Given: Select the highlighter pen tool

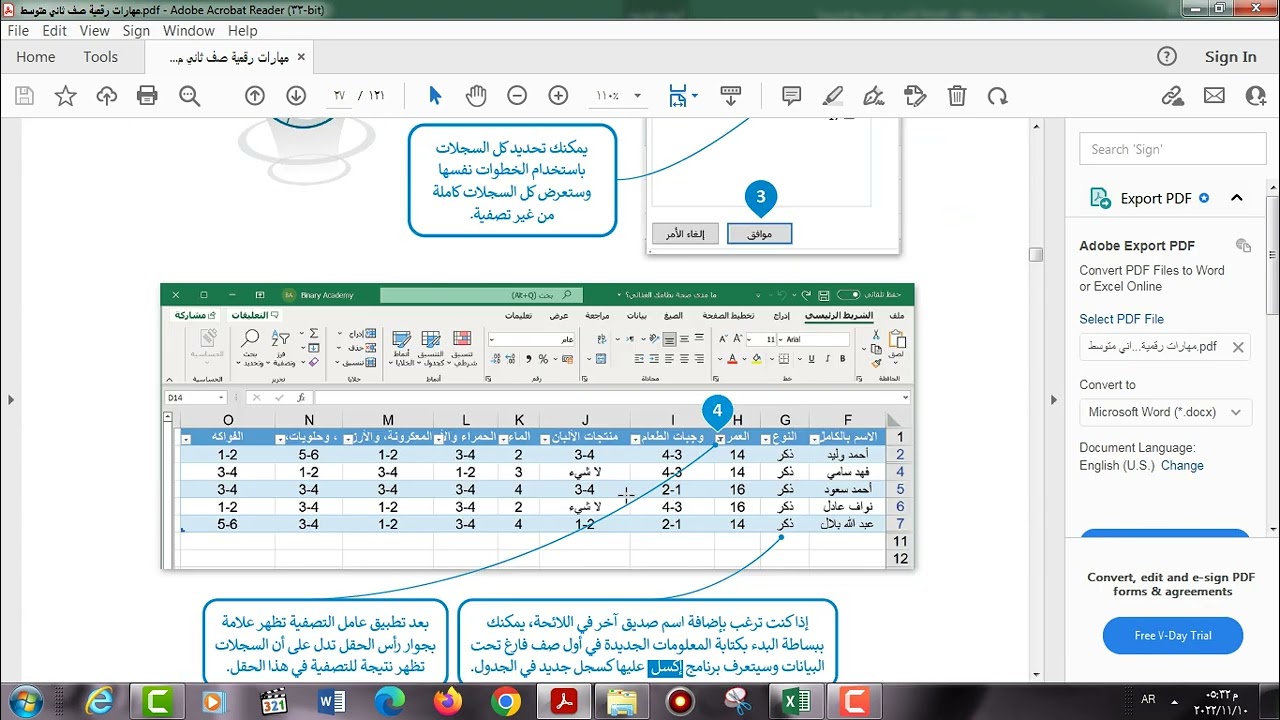Looking at the screenshot, I should click(833, 96).
